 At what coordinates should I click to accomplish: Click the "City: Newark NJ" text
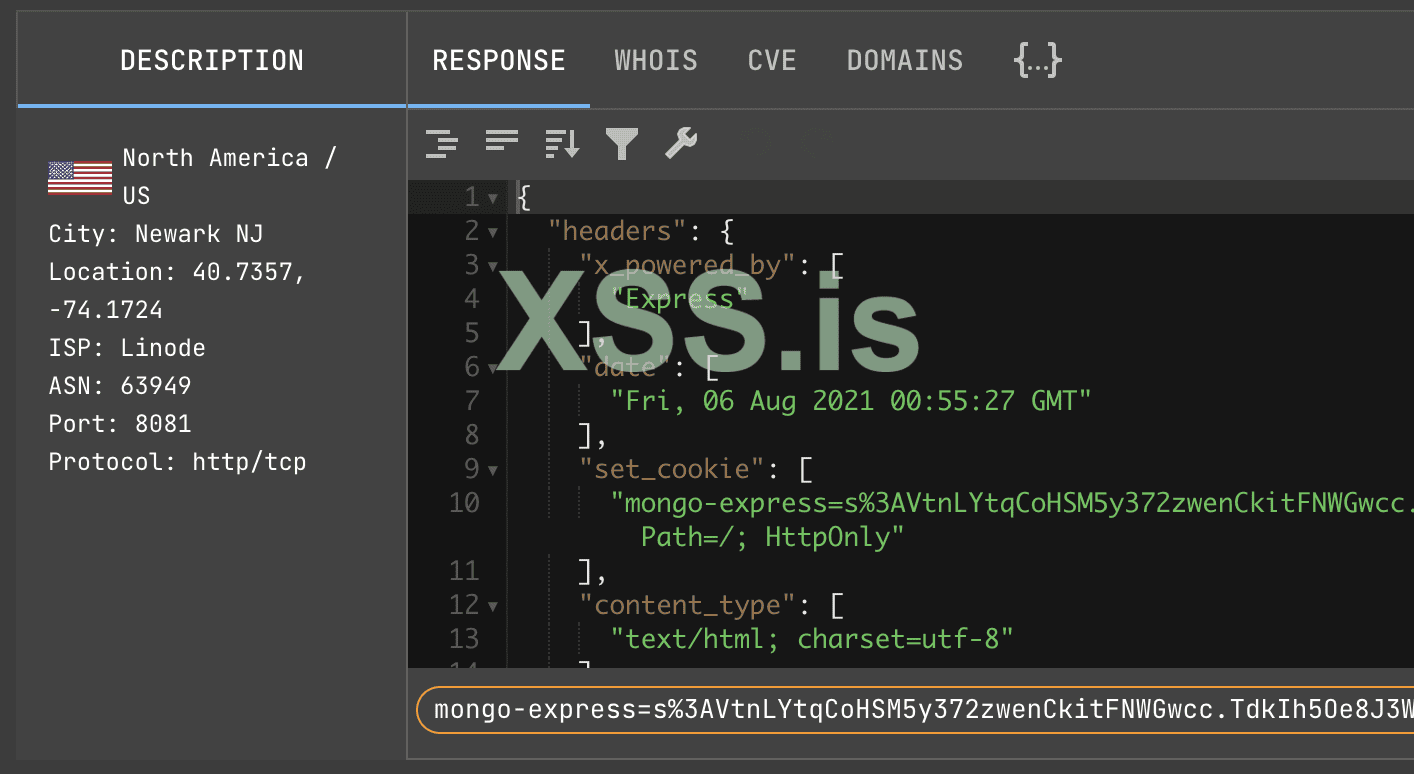coord(156,234)
